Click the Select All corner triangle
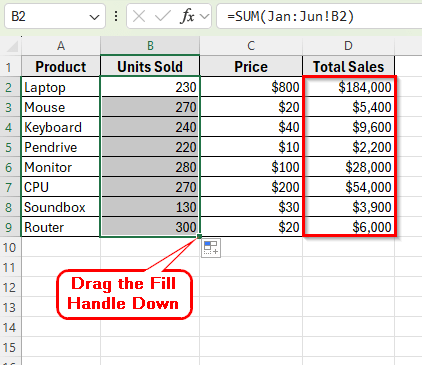 pyautogui.click(x=12, y=46)
